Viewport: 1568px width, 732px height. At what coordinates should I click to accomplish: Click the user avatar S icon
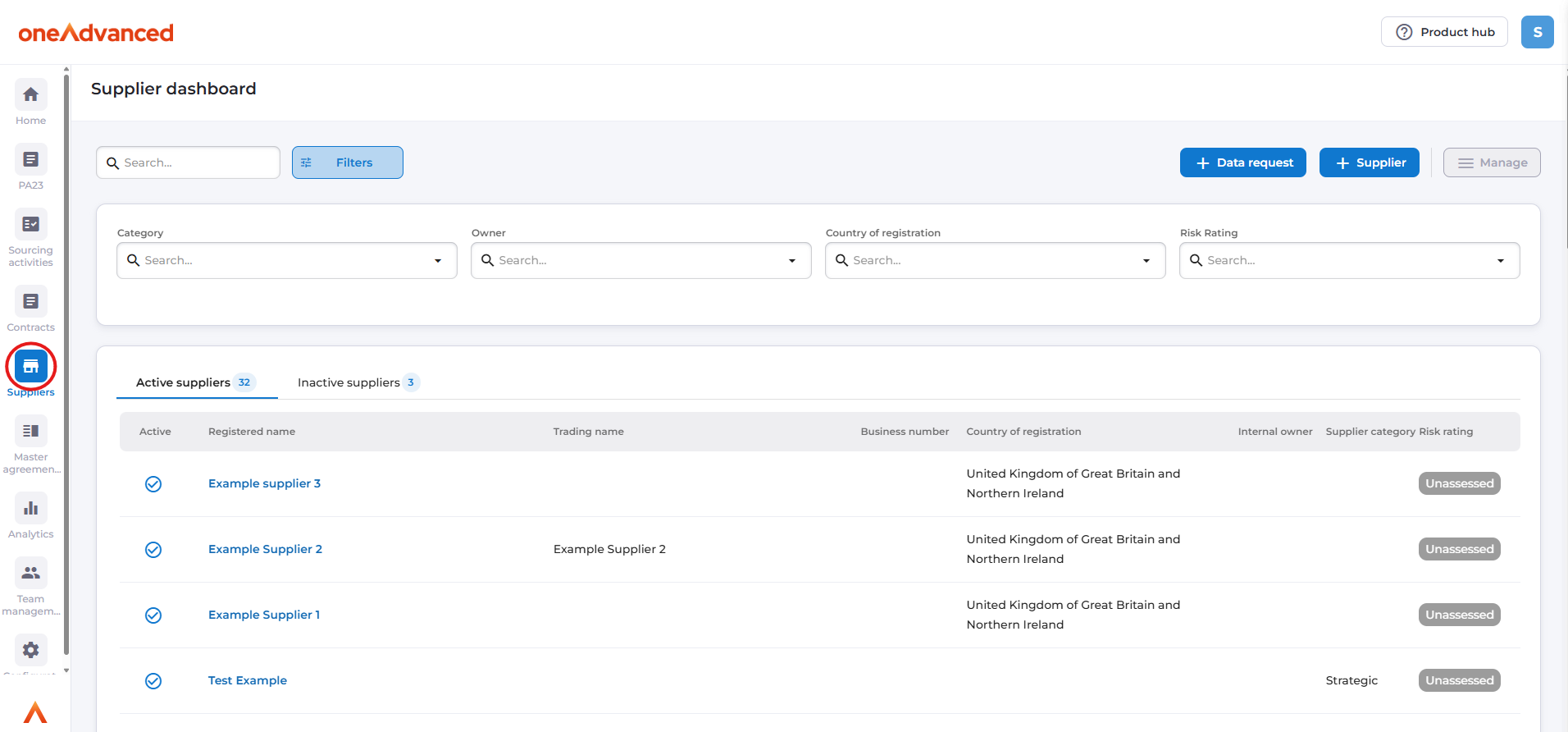(x=1537, y=32)
